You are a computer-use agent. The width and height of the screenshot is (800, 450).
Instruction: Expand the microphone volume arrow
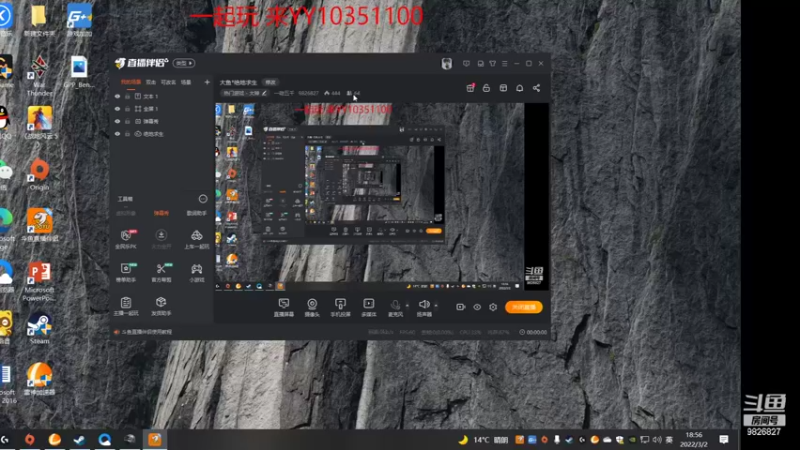(407, 305)
